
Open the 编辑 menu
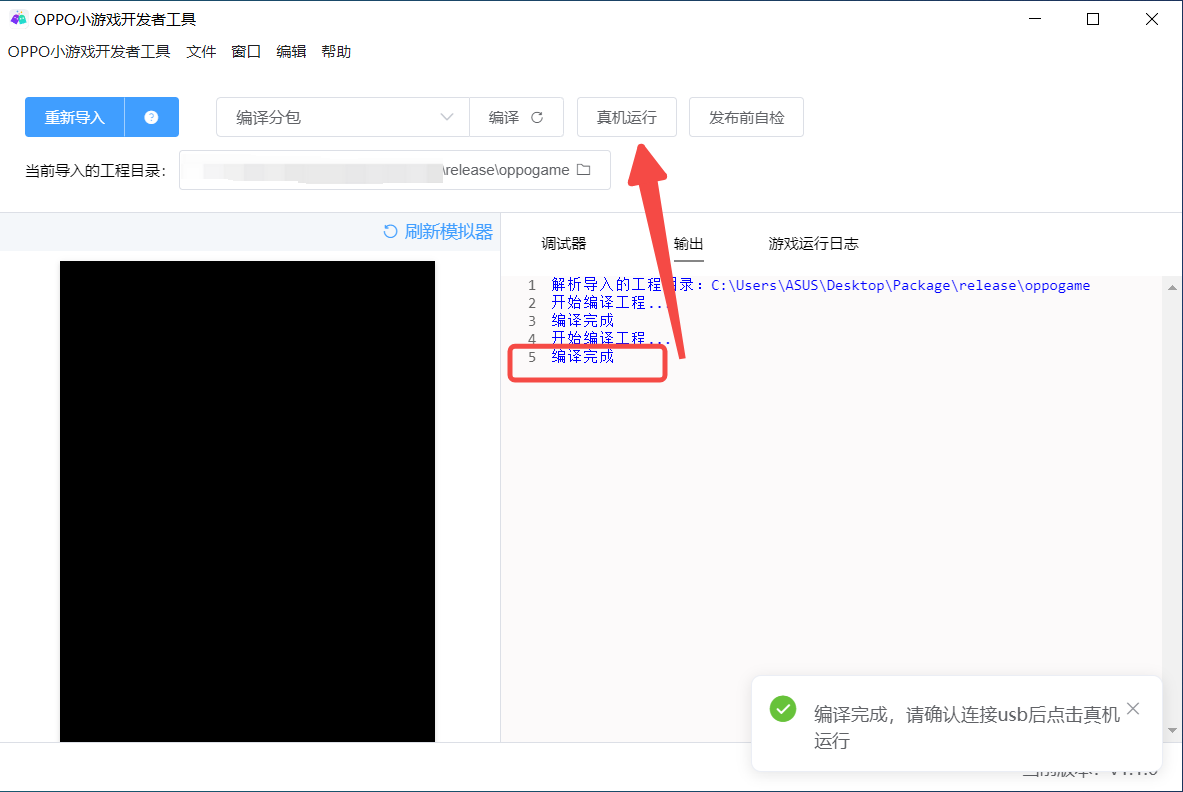pos(291,52)
